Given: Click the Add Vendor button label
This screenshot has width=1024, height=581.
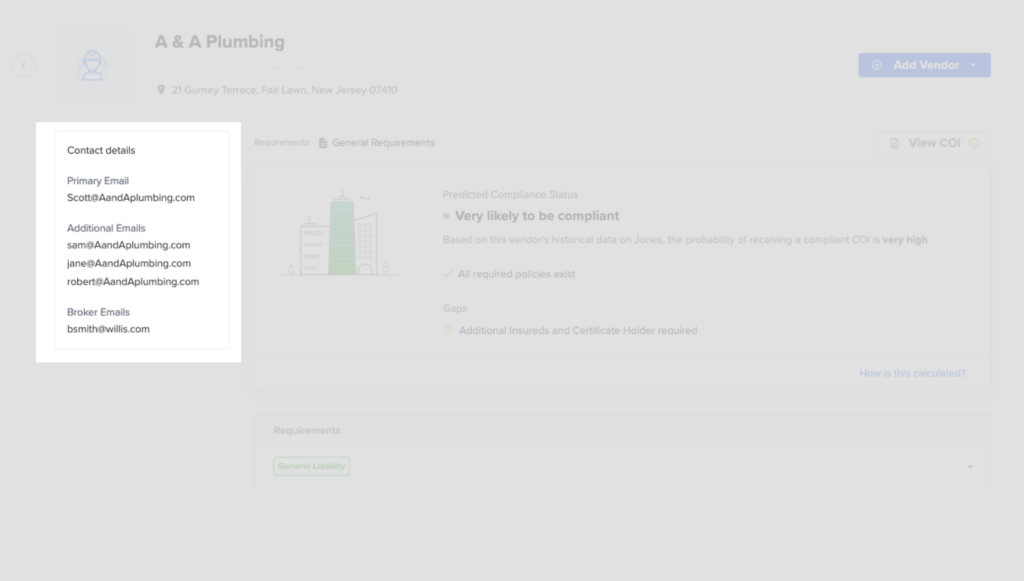Looking at the screenshot, I should tap(925, 65).
